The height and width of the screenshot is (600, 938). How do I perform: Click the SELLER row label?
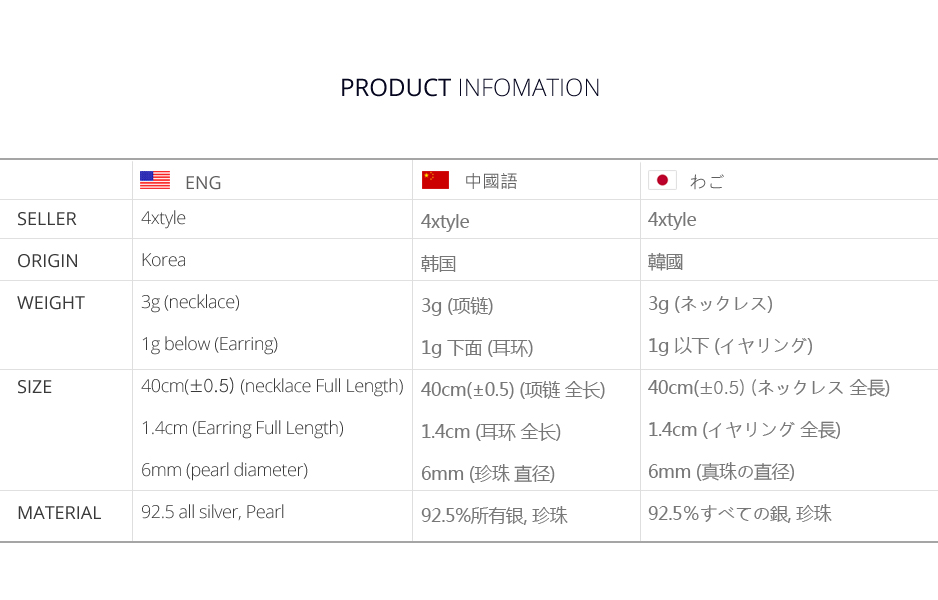pos(47,219)
